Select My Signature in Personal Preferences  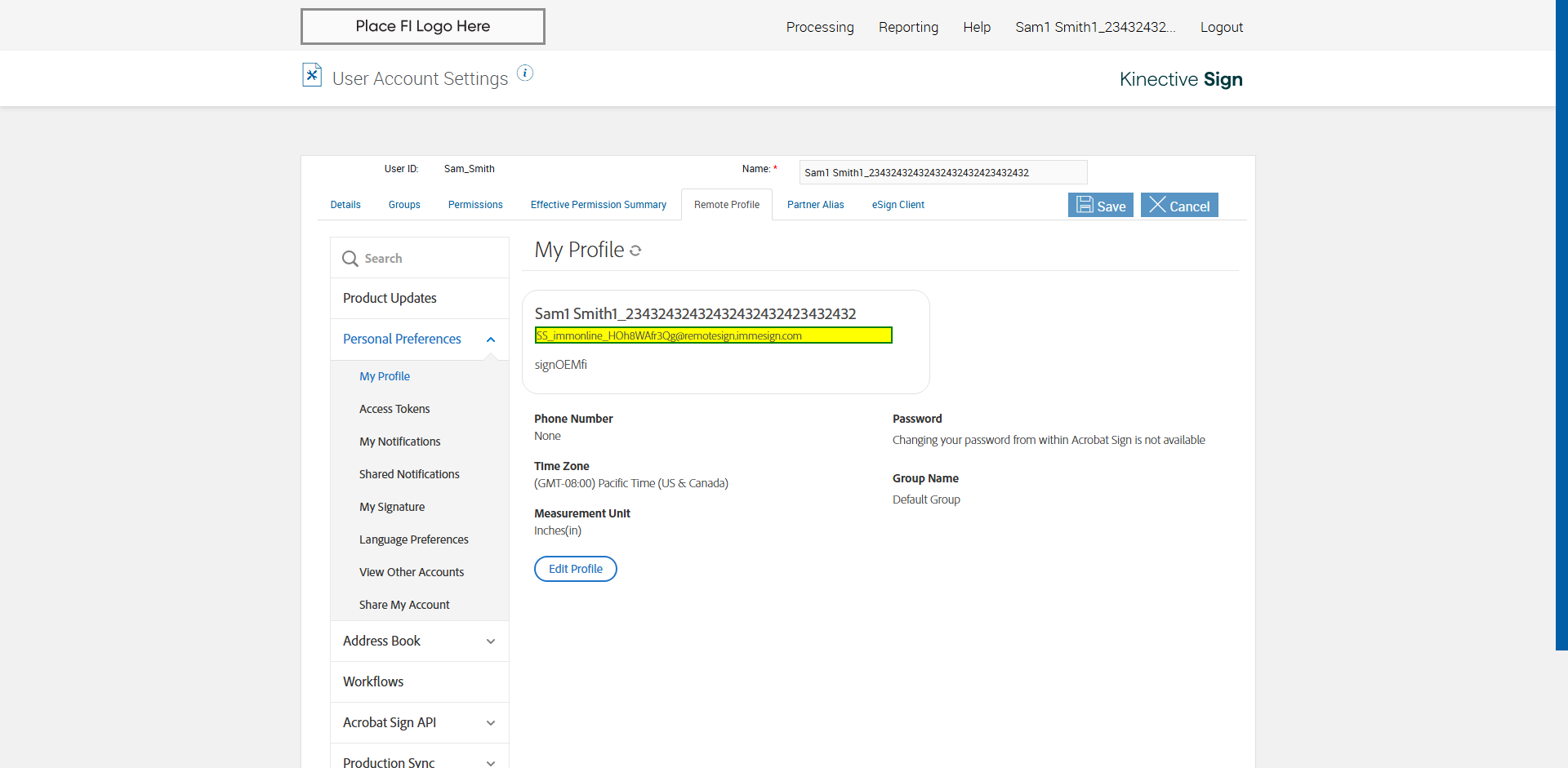point(392,507)
